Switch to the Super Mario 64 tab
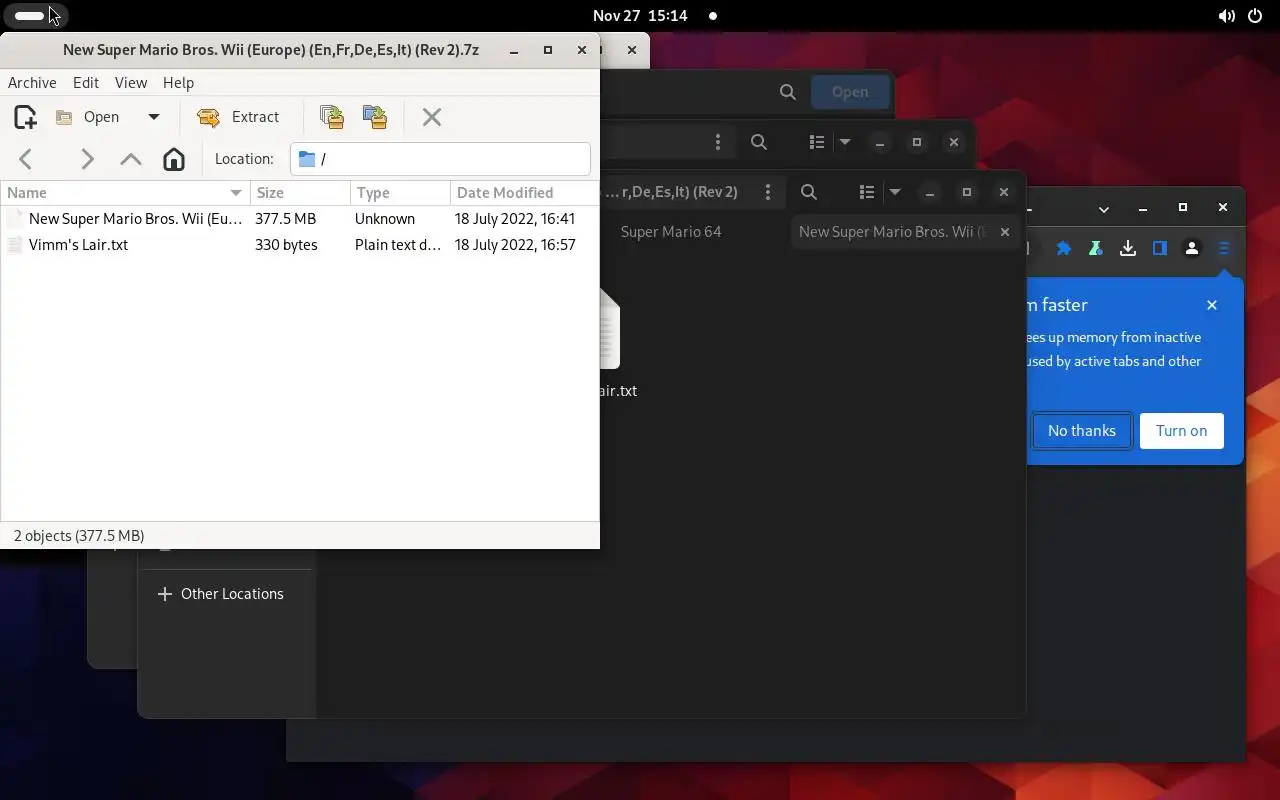The height and width of the screenshot is (800, 1280). pos(671,232)
